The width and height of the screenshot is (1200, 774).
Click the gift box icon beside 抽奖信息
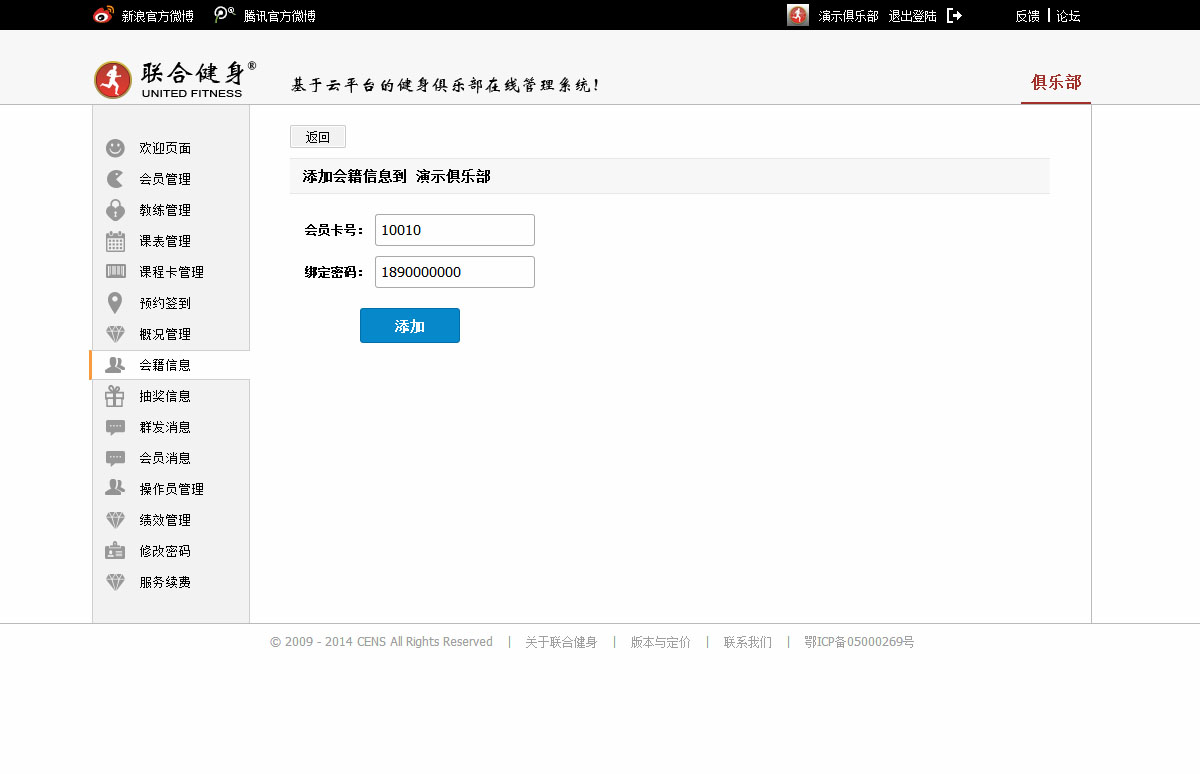115,396
